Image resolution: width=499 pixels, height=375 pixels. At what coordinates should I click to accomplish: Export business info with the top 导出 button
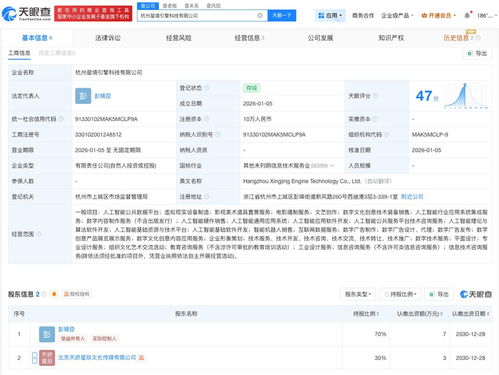click(477, 53)
